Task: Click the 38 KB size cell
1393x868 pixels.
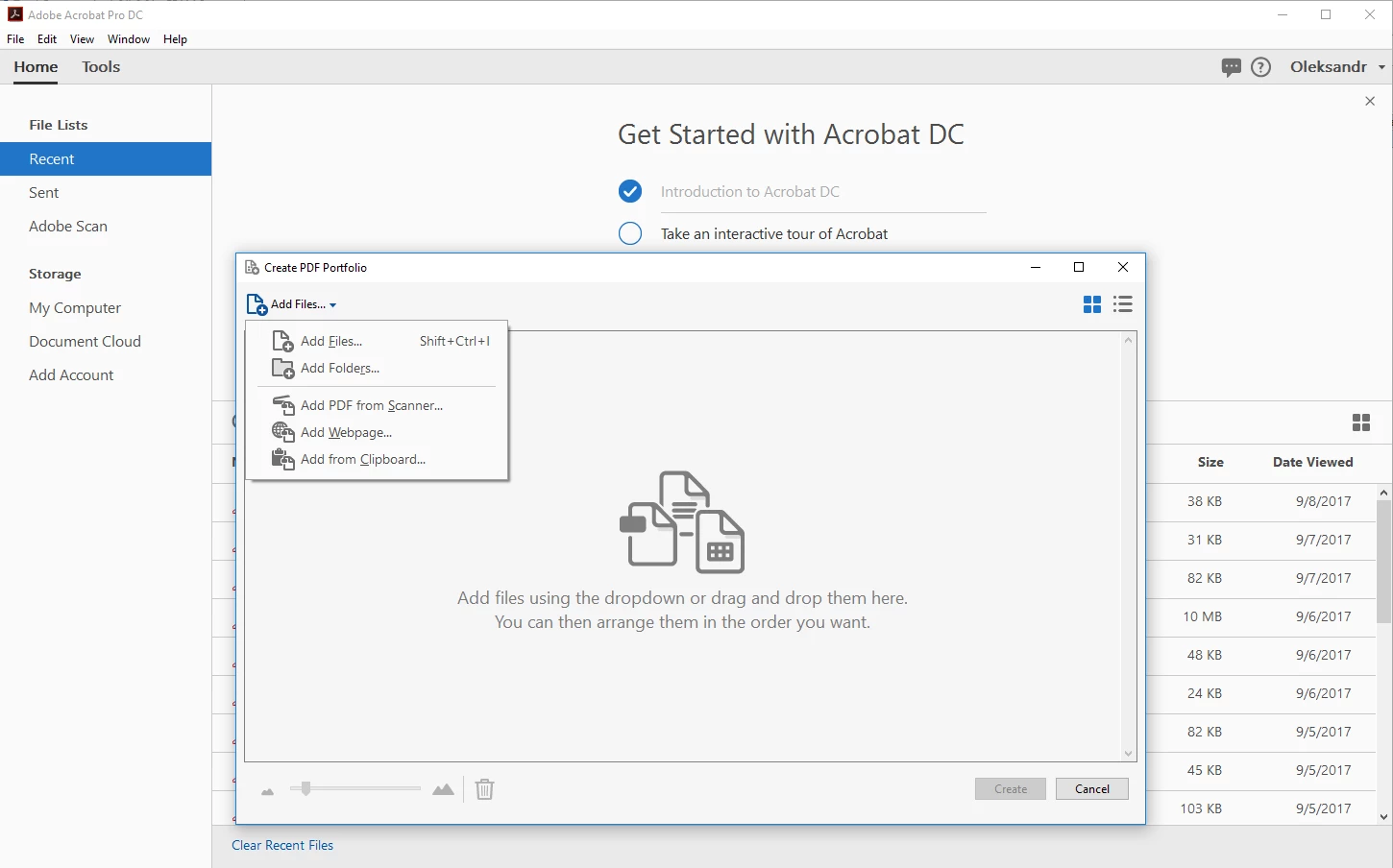Action: point(1205,501)
